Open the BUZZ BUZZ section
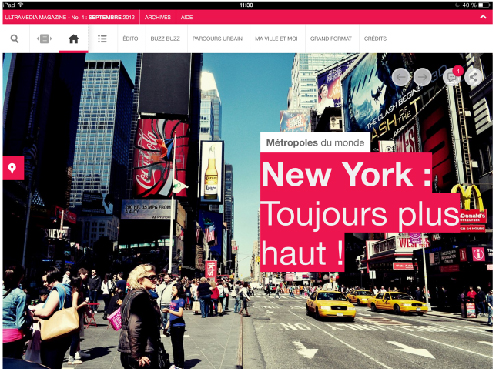 (x=165, y=39)
